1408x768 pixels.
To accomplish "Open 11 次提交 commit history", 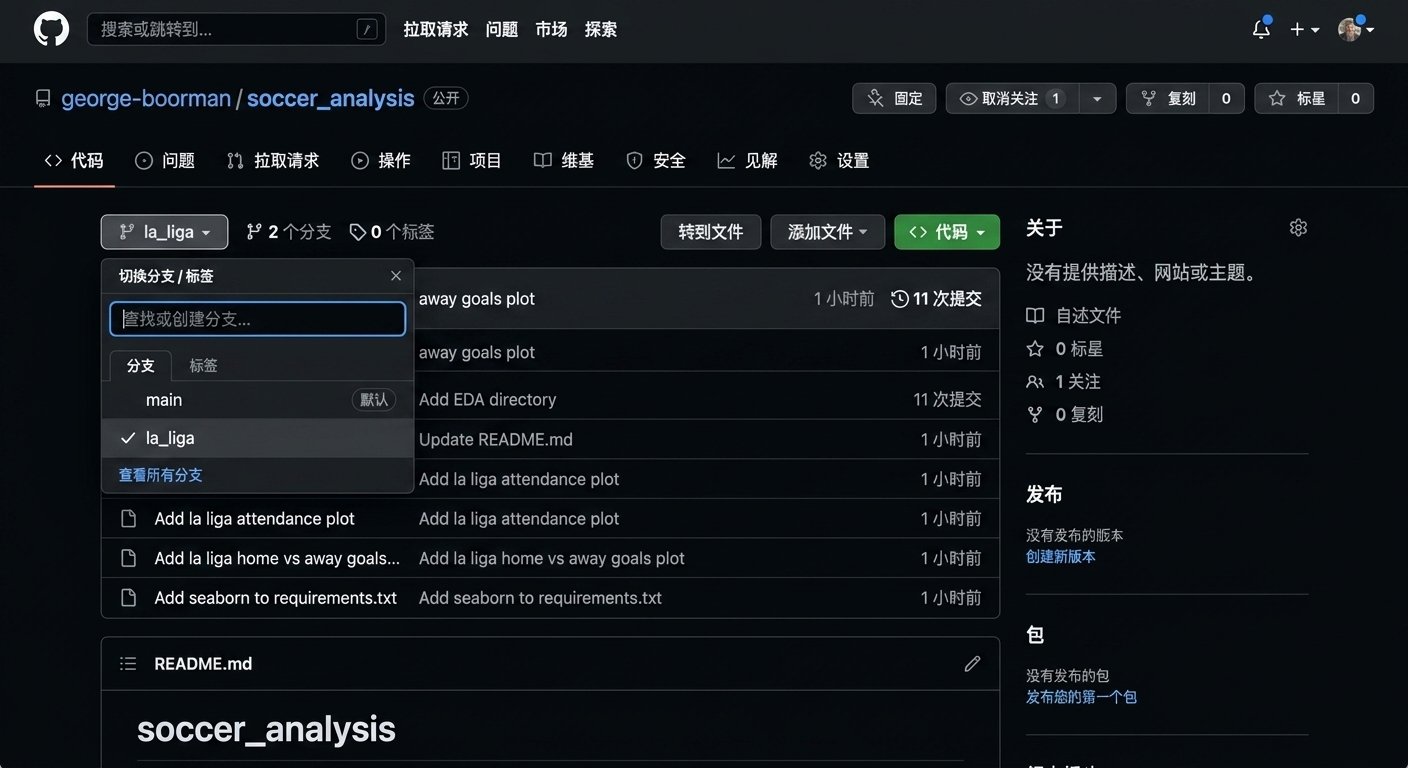I will [937, 299].
